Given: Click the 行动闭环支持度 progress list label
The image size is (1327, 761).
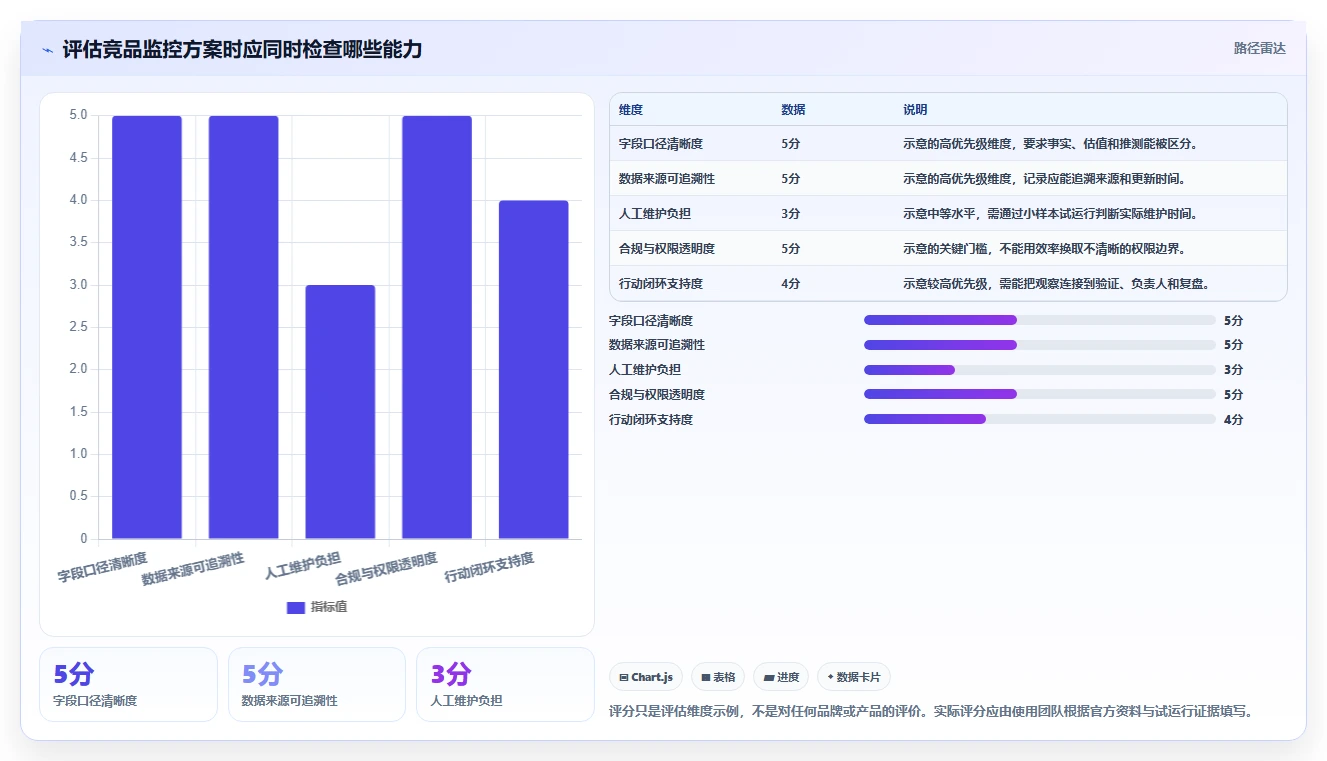Looking at the screenshot, I should [x=651, y=420].
